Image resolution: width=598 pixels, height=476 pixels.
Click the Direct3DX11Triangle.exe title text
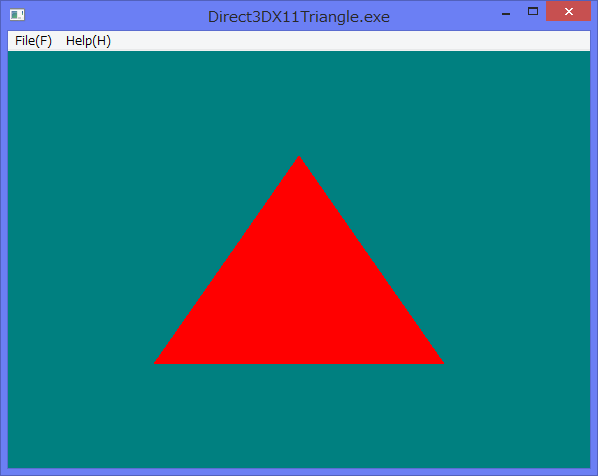[299, 17]
